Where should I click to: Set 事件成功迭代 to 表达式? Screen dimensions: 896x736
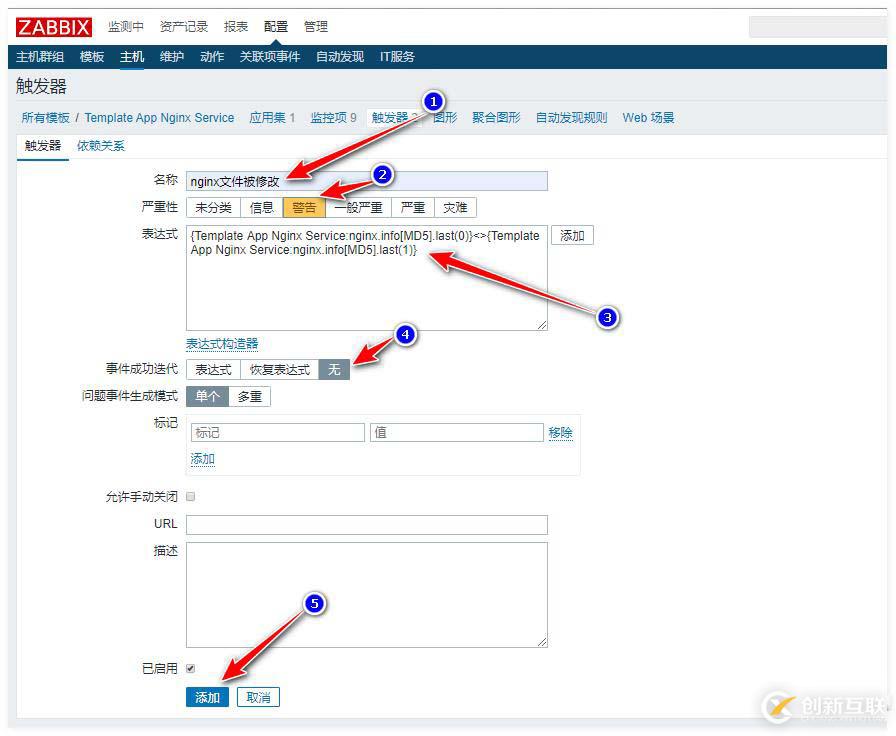pos(214,370)
